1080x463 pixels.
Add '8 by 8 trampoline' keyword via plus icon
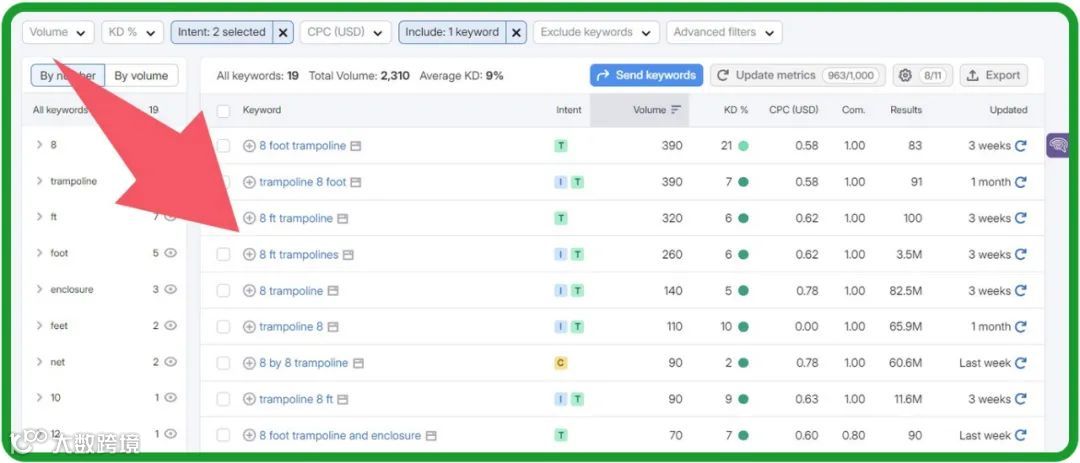pos(249,363)
